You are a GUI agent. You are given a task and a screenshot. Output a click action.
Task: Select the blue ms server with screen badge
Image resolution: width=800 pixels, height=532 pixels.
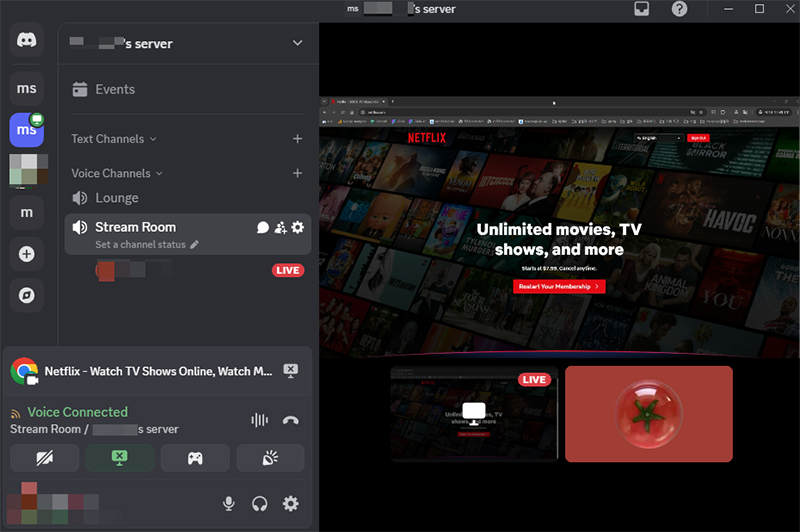27,130
